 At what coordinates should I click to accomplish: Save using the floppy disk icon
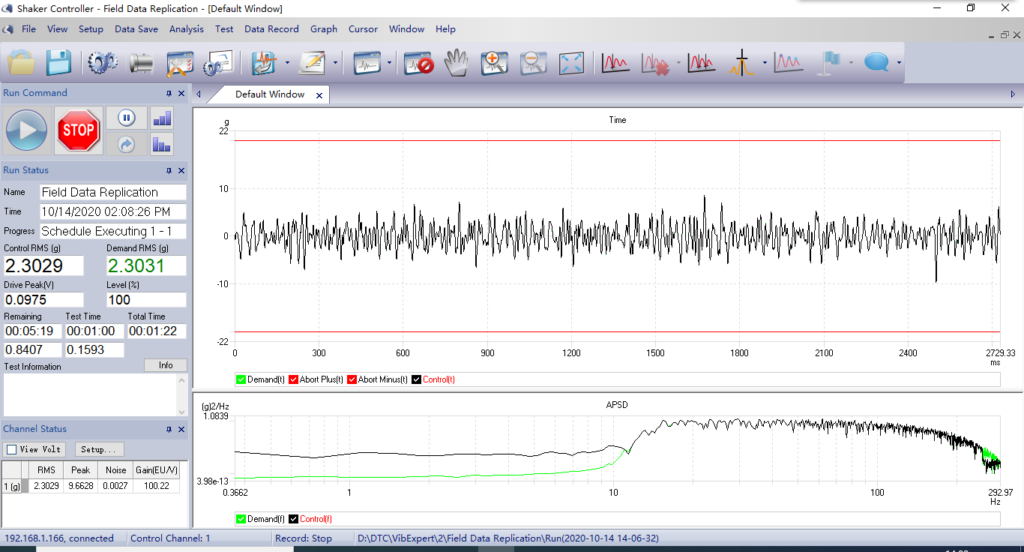[x=58, y=63]
